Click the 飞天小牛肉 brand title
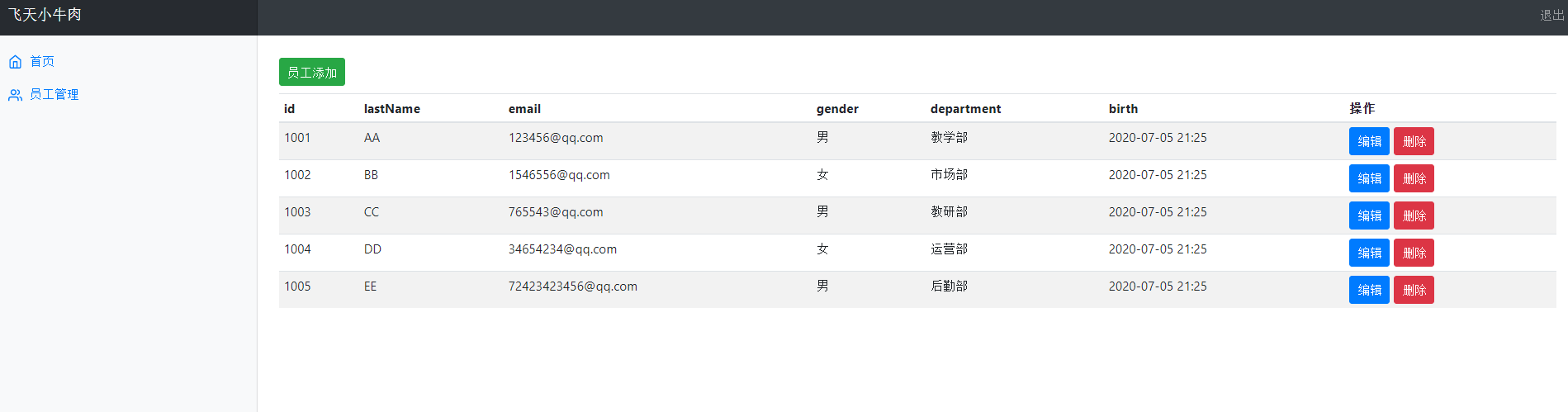Image resolution: width=1568 pixels, height=412 pixels. click(45, 15)
